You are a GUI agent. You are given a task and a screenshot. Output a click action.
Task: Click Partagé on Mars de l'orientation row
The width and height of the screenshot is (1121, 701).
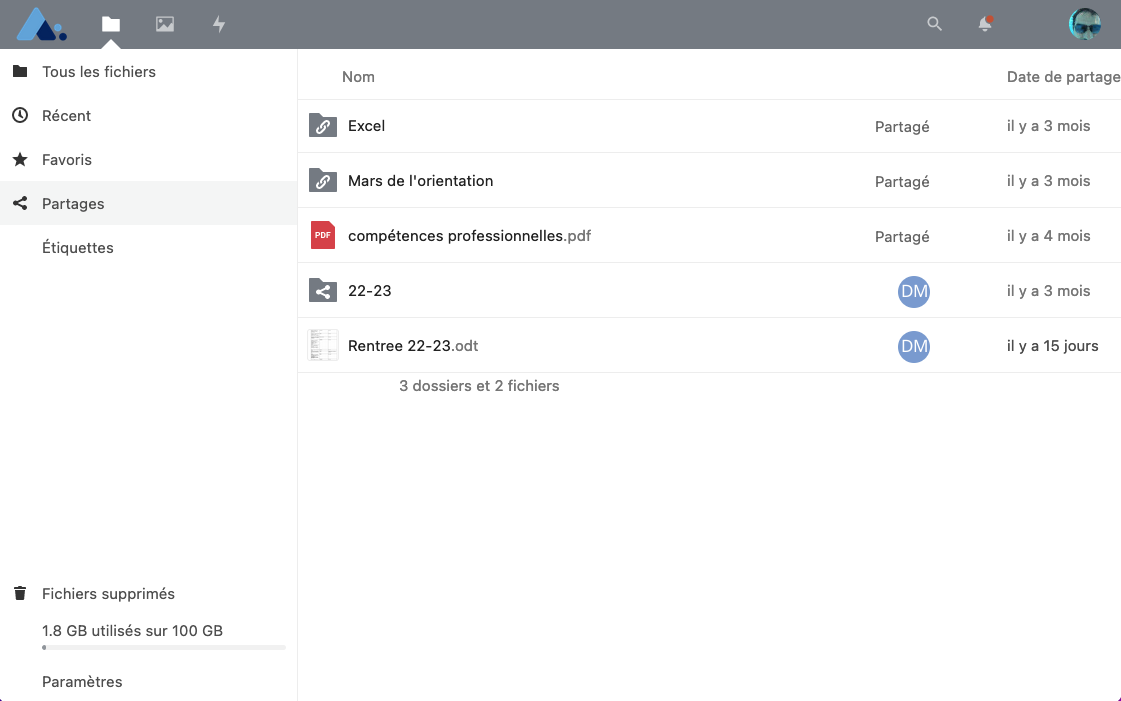click(x=902, y=182)
